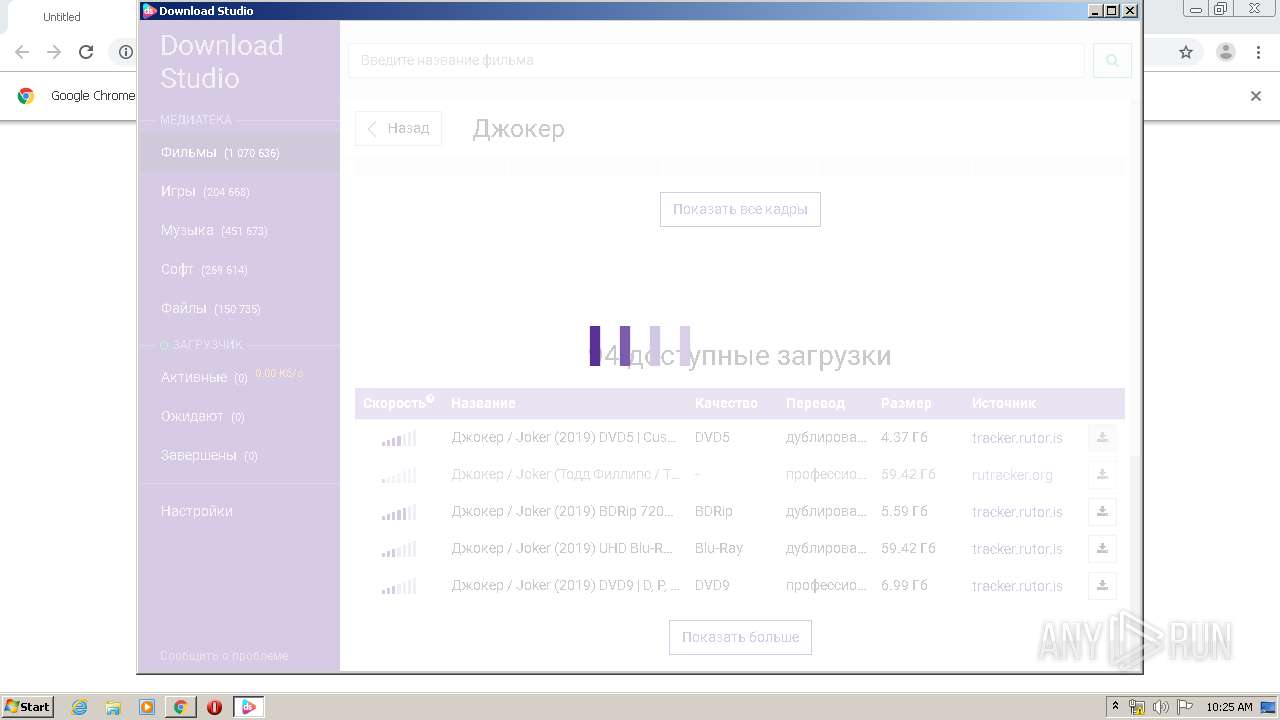The image size is (1280, 720).
Task: Open the Фильмы library section
Action: [x=239, y=153]
